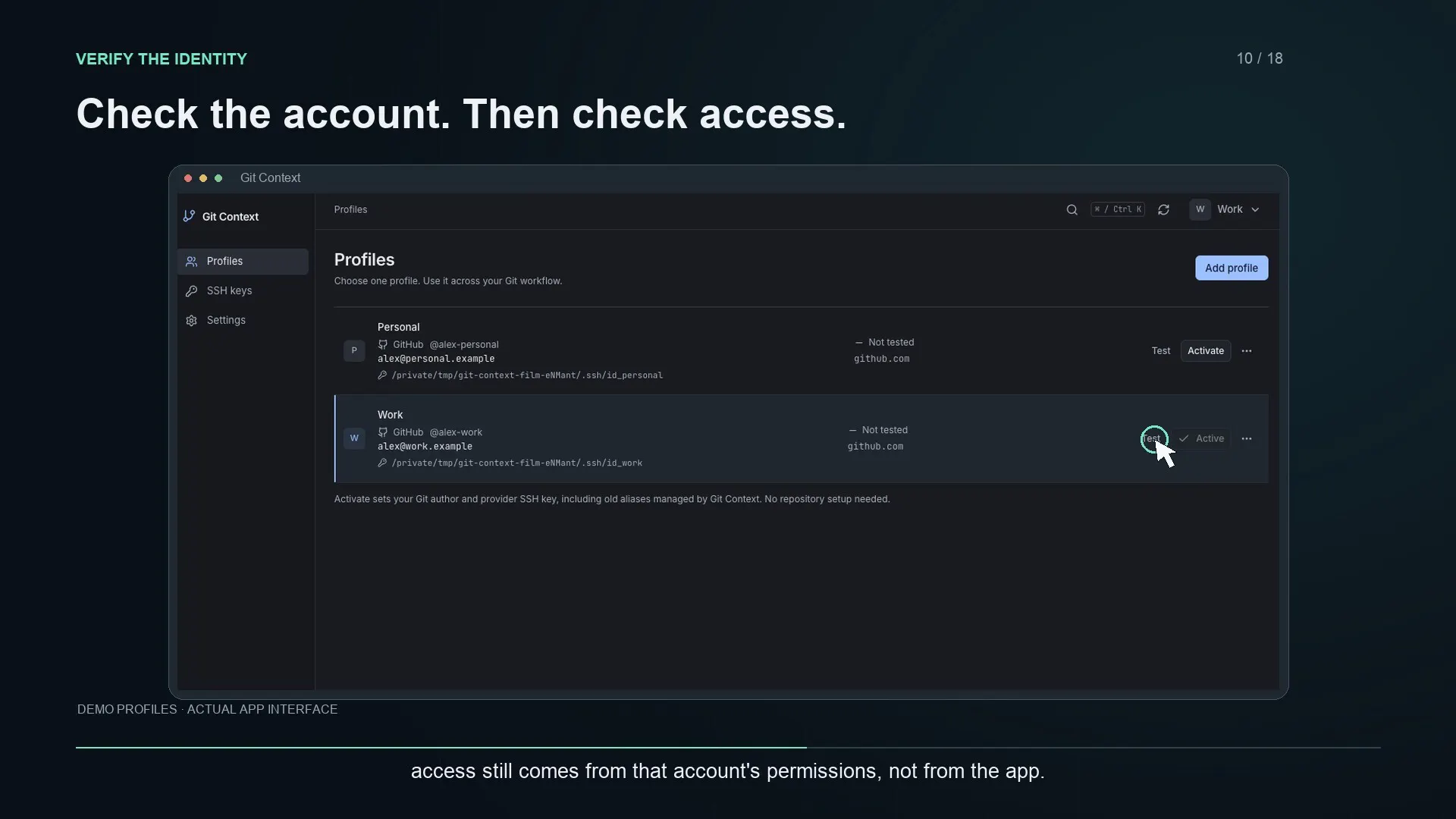The image size is (1456, 819).
Task: Open the search magnifier icon
Action: tap(1072, 209)
